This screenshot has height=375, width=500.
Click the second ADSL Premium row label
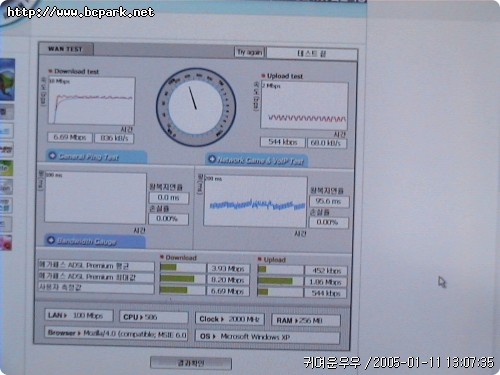click(x=96, y=277)
